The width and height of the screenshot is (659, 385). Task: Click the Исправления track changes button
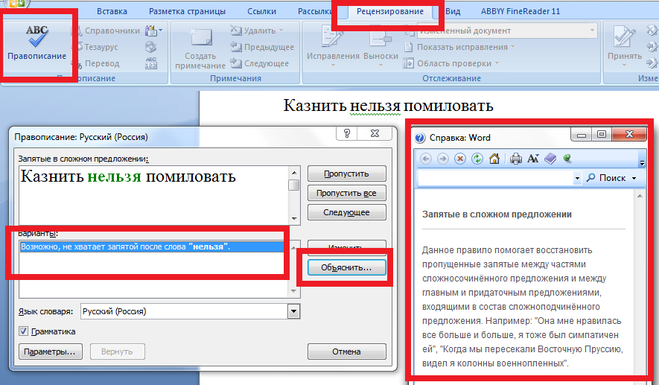point(333,46)
